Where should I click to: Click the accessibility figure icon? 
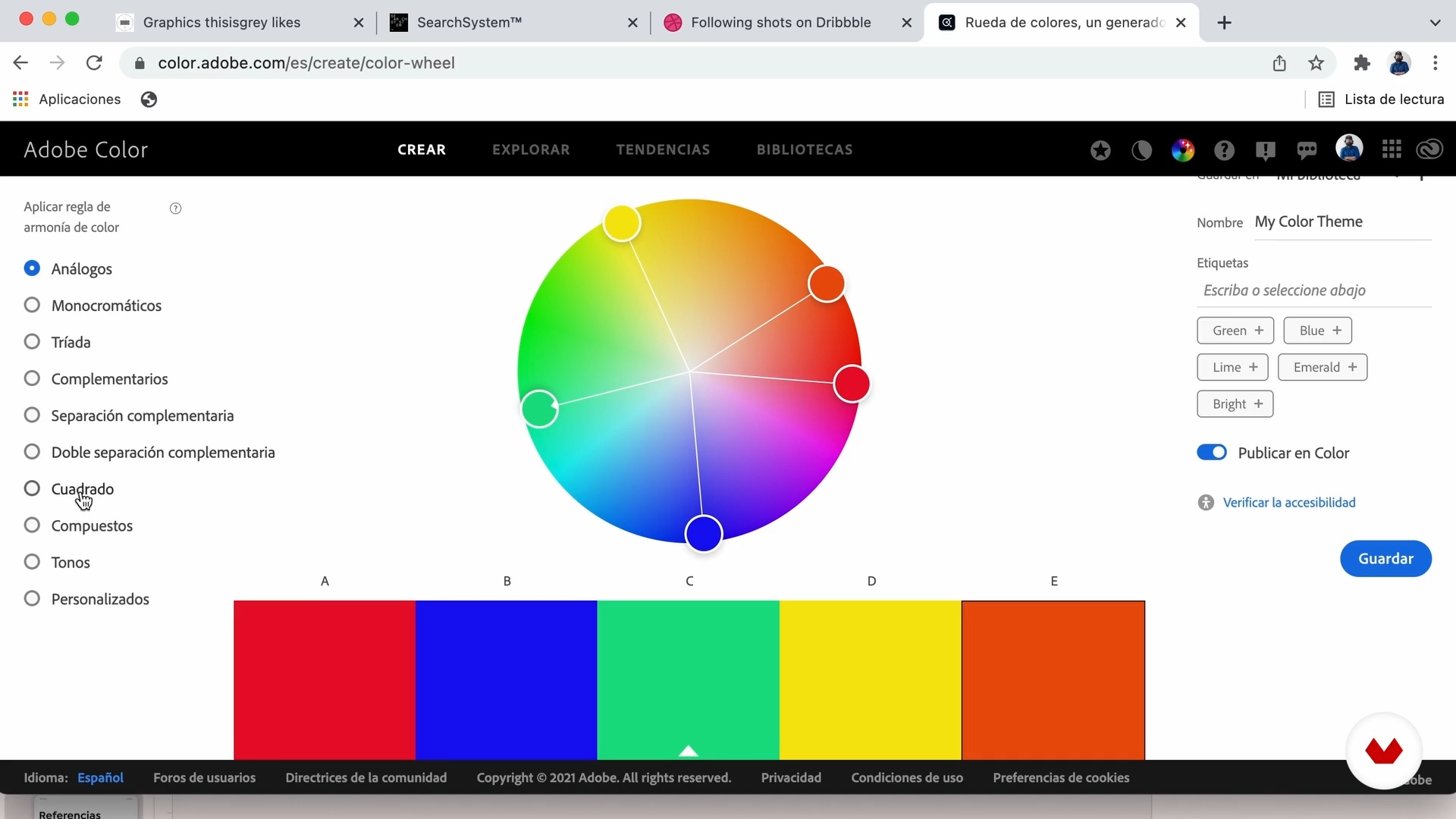pos(1206,503)
